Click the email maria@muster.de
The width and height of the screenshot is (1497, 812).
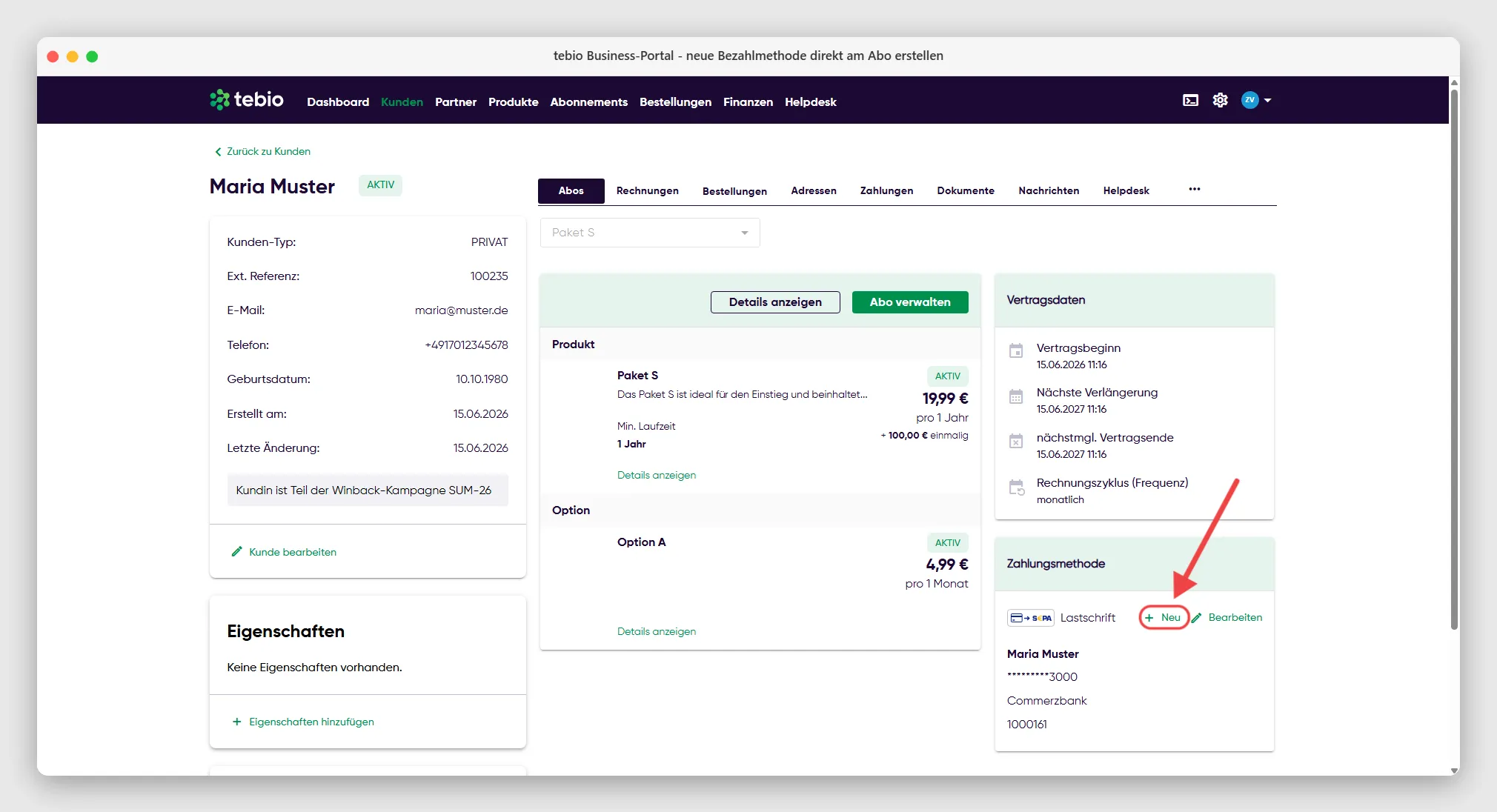[x=461, y=310]
